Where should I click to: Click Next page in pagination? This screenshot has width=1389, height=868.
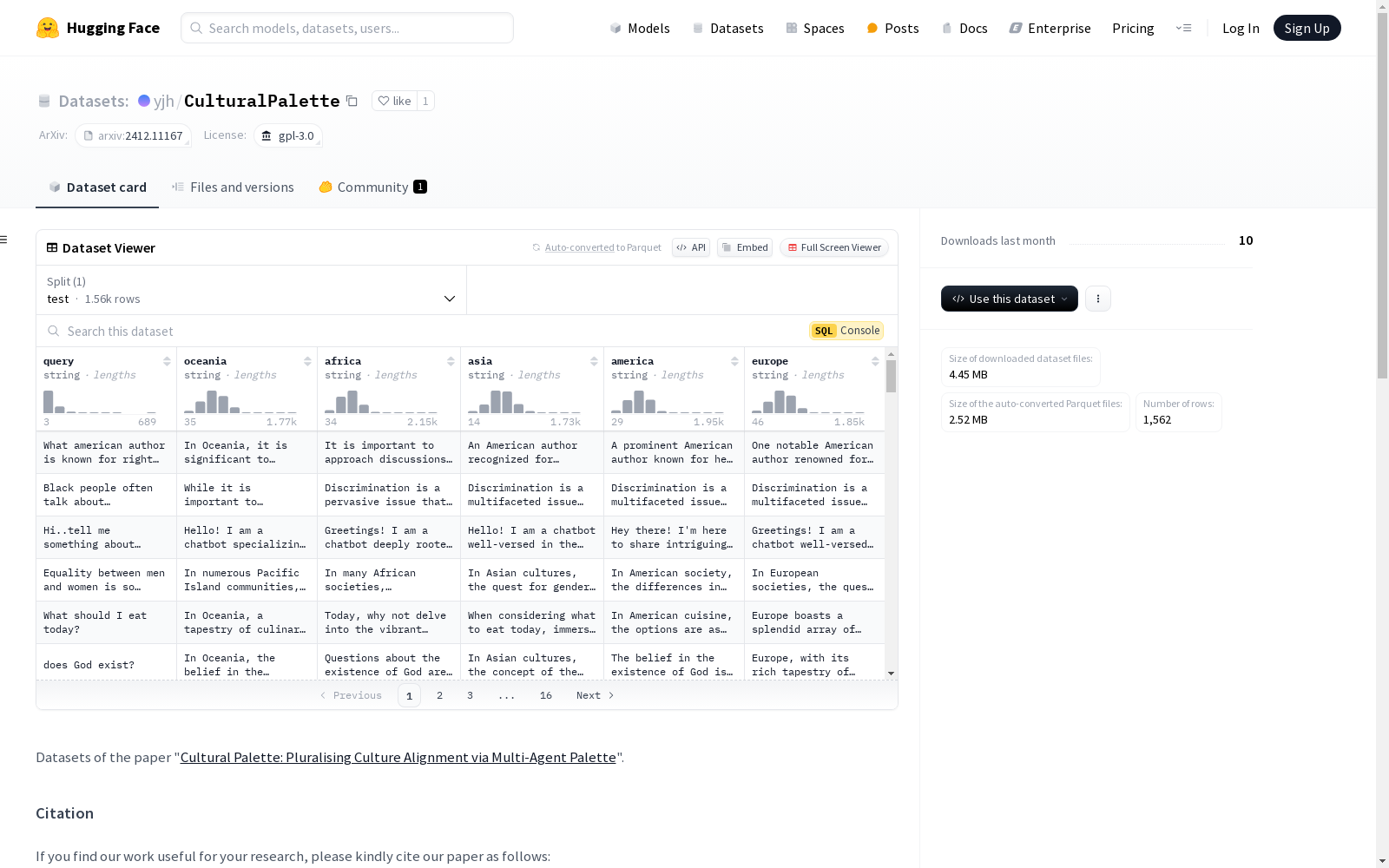coord(596,695)
